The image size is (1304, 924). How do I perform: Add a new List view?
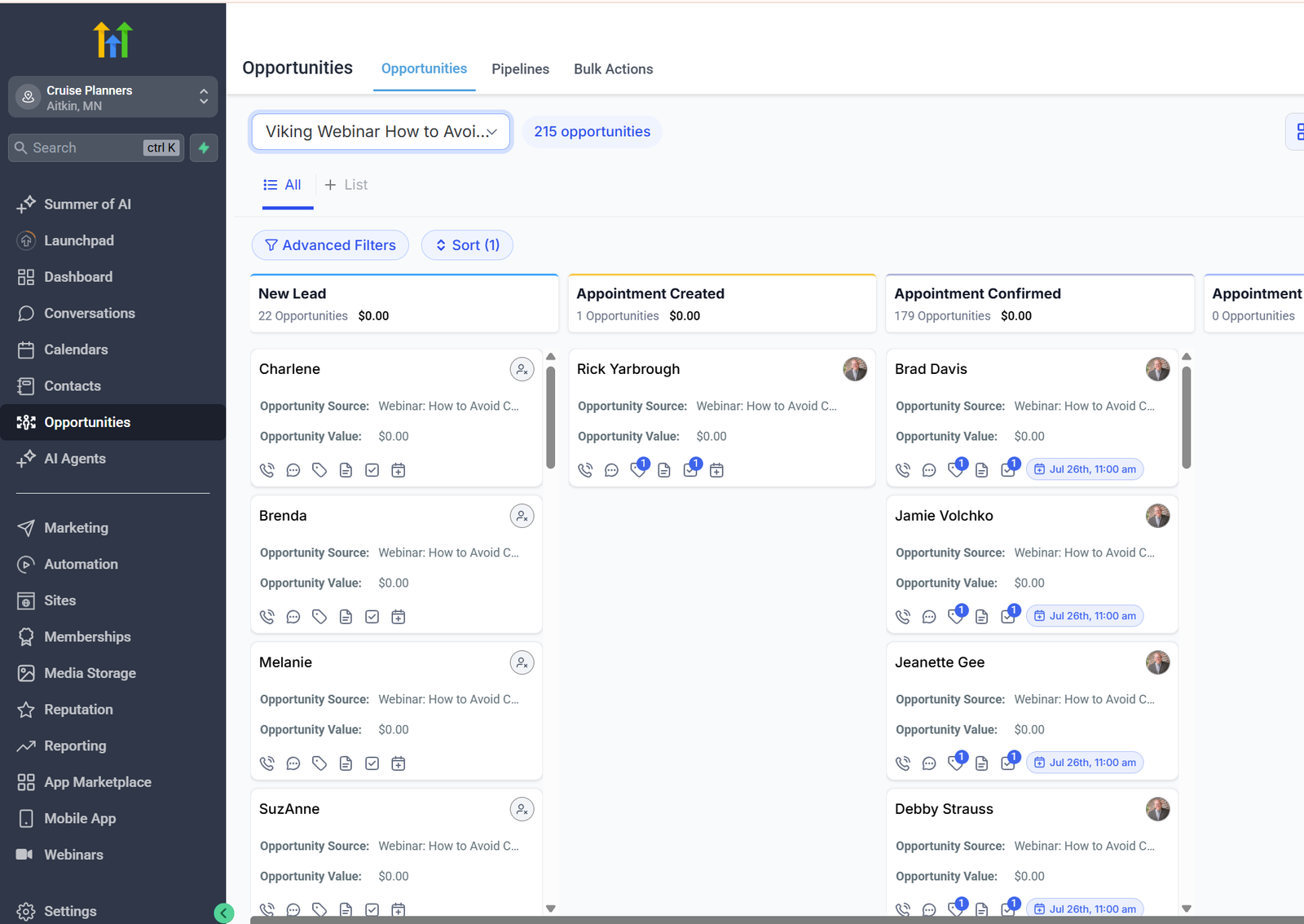click(346, 185)
